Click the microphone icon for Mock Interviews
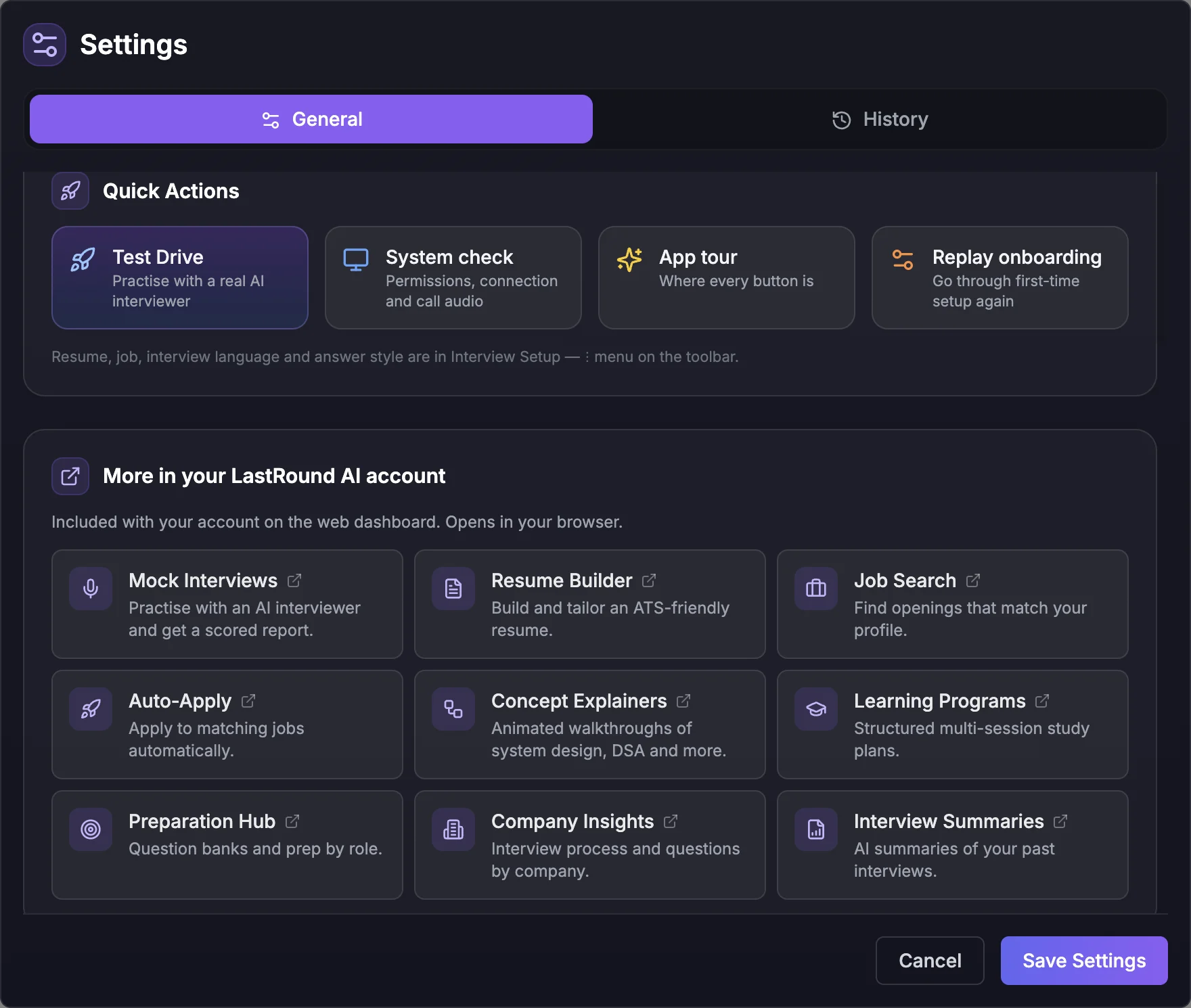1191x1008 pixels. click(91, 589)
